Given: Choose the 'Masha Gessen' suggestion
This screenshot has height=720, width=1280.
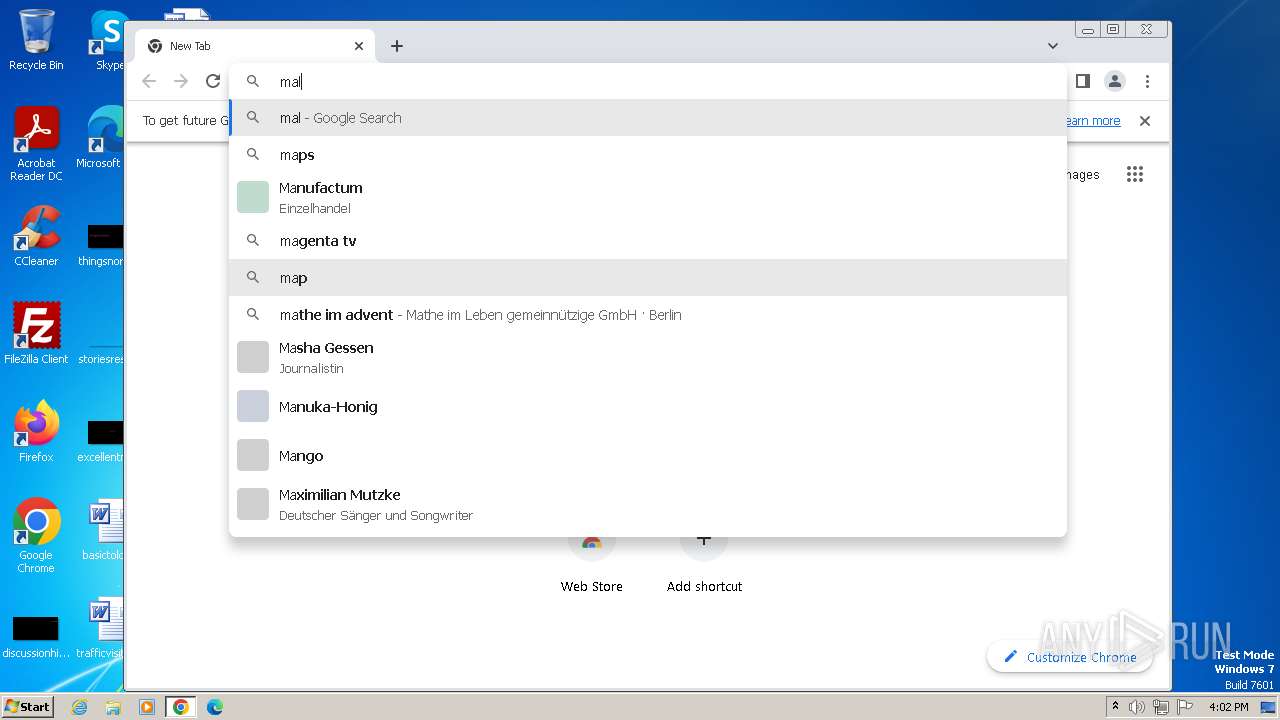Looking at the screenshot, I should tap(648, 357).
